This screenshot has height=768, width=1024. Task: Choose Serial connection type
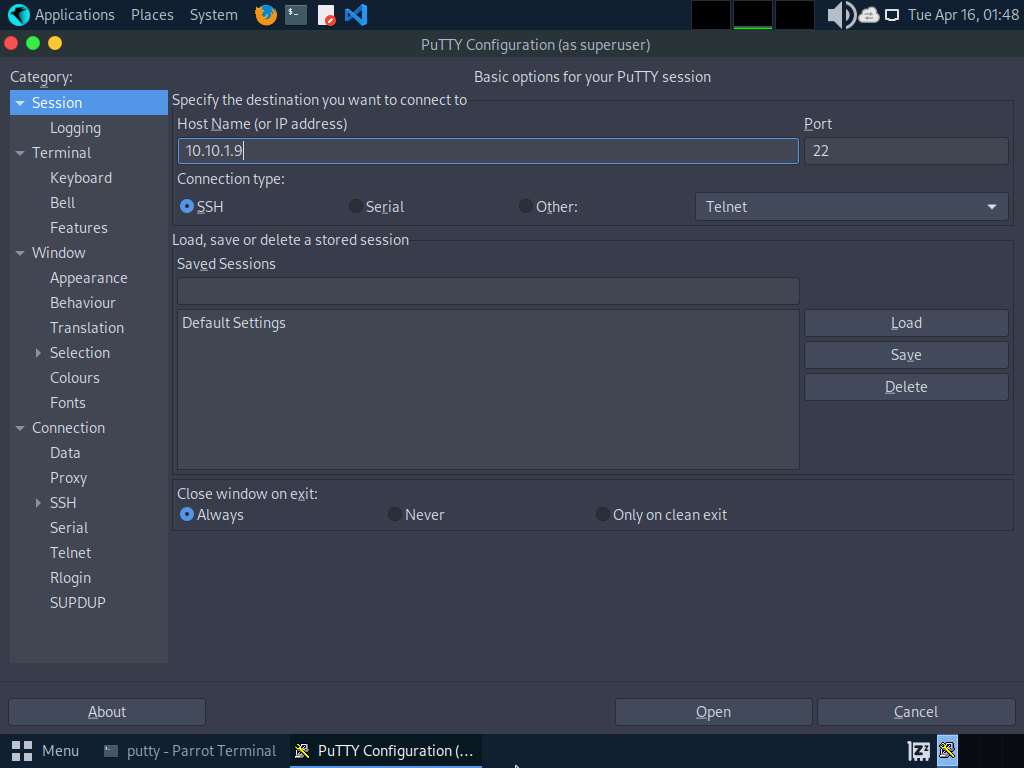(x=355, y=206)
